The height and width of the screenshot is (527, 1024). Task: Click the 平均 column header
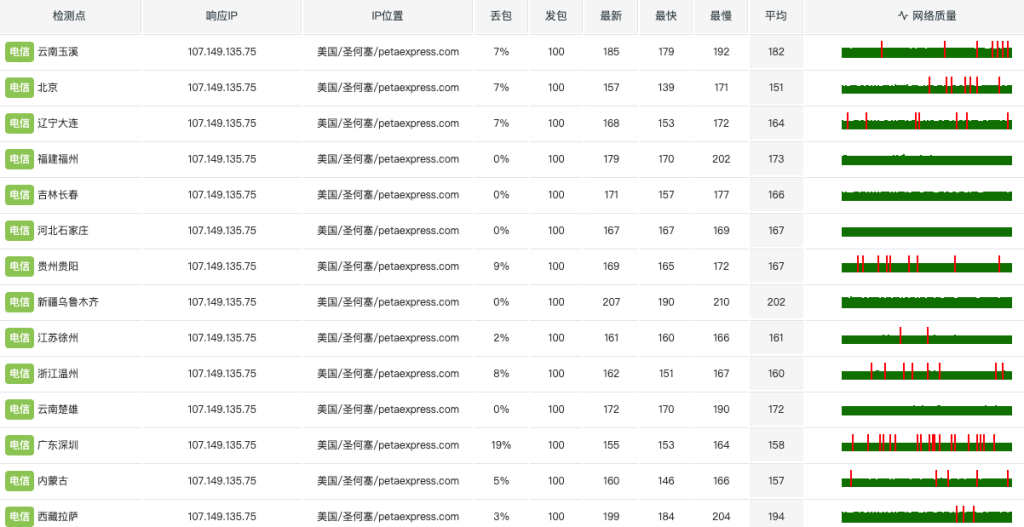[x=776, y=16]
